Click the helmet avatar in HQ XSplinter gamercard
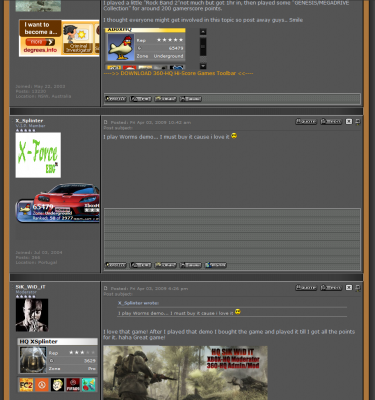375x400 pixels. tap(33, 360)
